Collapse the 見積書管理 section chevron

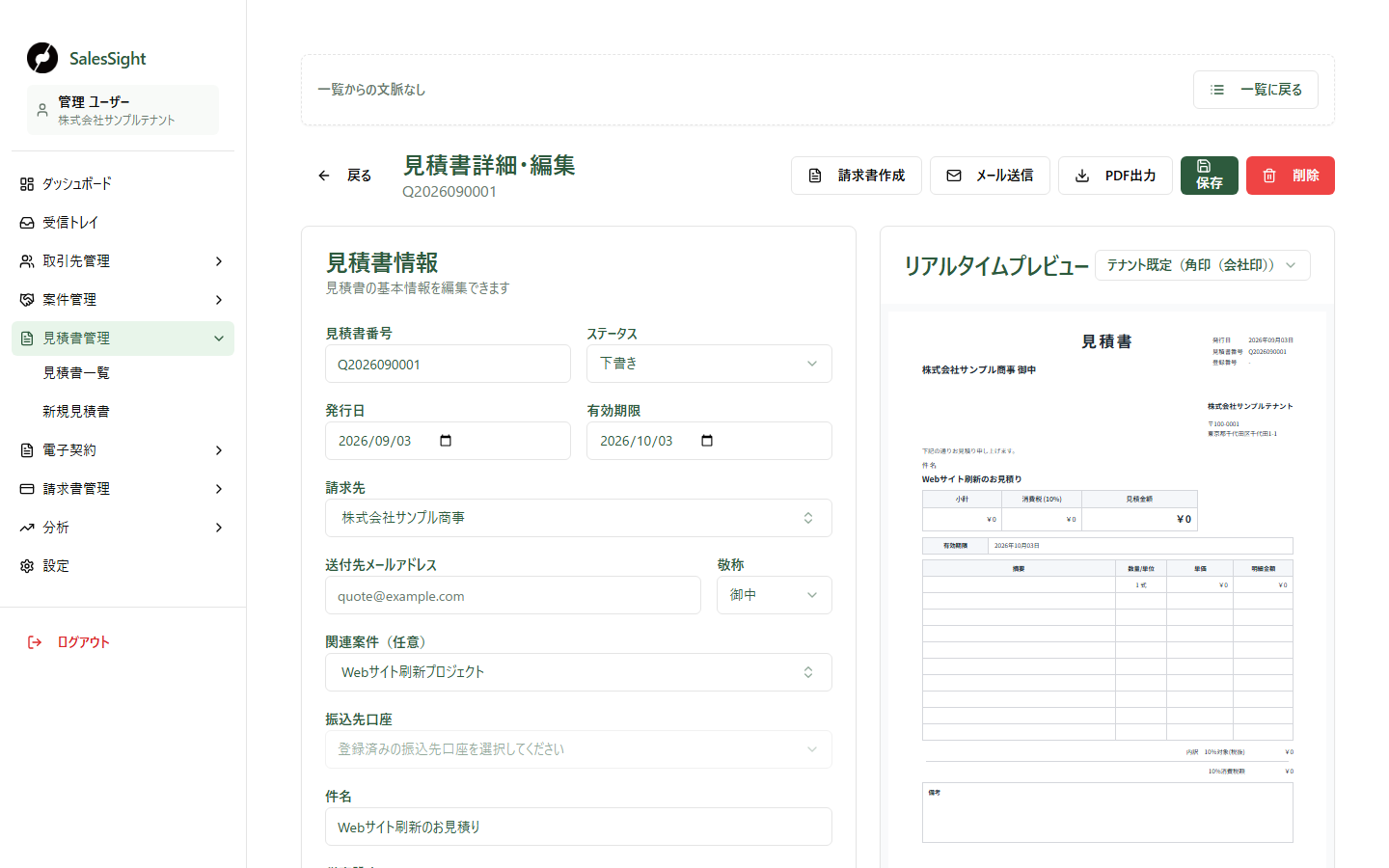(219, 339)
